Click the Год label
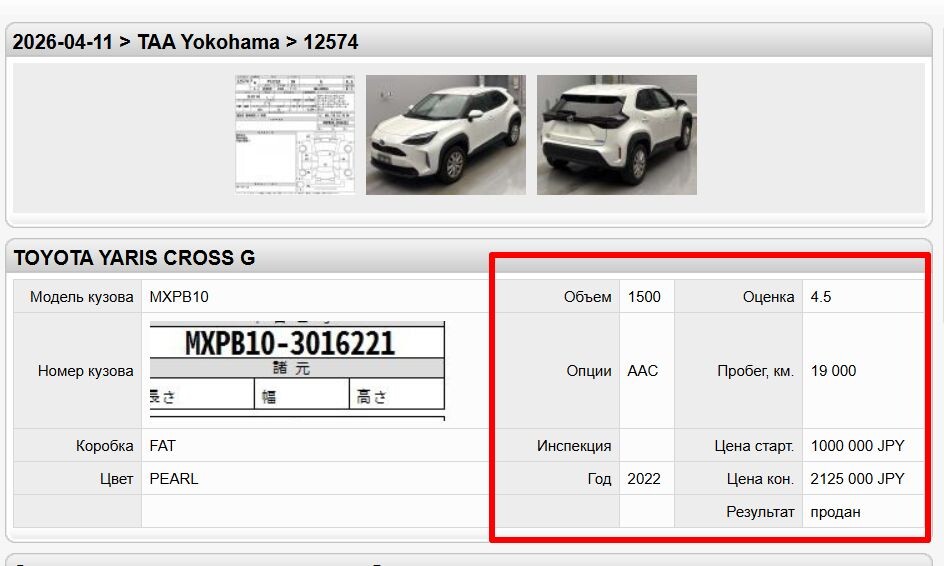Image resolution: width=944 pixels, height=566 pixels. [599, 479]
